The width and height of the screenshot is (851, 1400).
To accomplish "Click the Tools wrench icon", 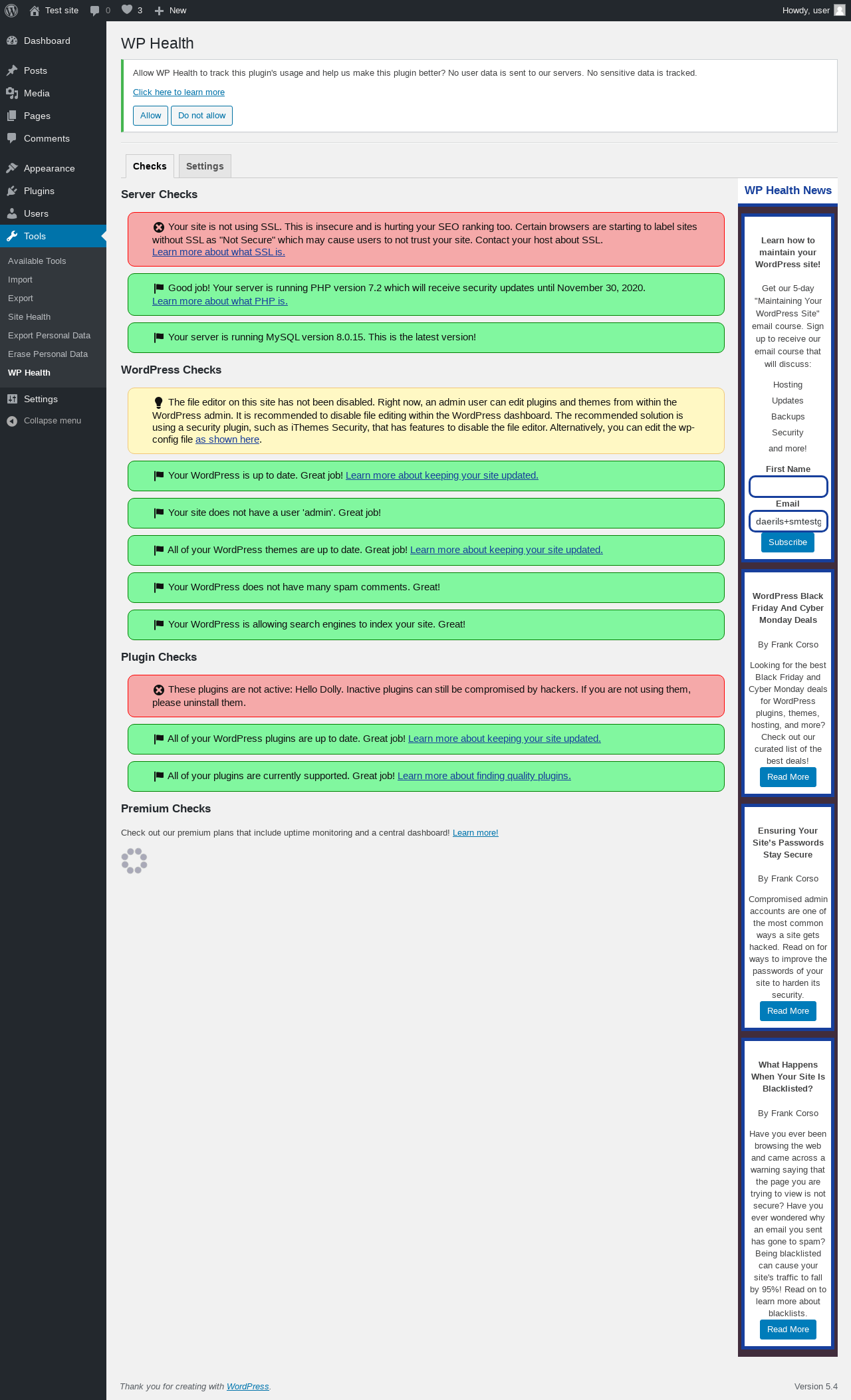I will coord(12,236).
